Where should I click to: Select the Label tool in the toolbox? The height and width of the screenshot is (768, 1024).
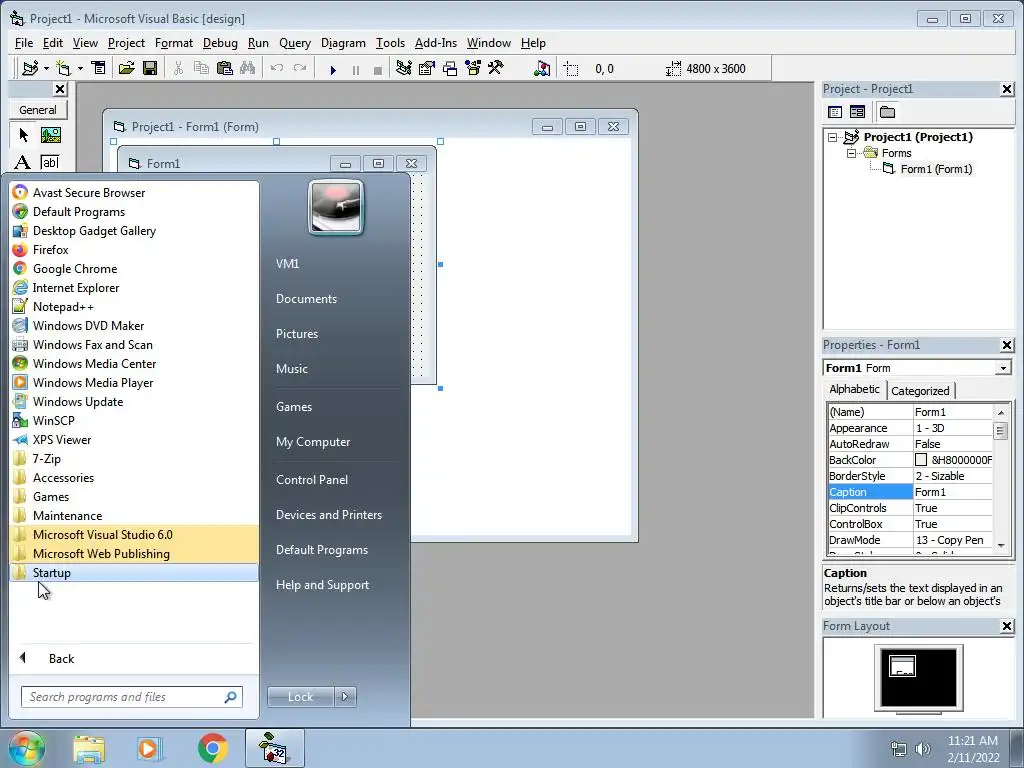point(23,161)
